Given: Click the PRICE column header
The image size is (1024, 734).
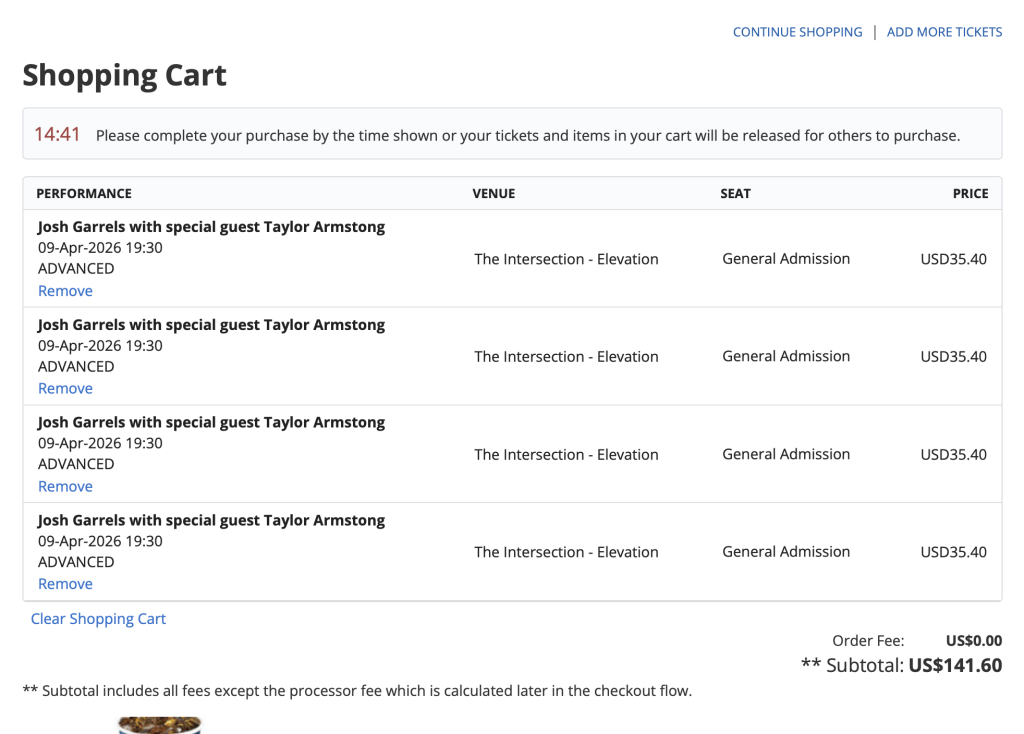Looking at the screenshot, I should pos(970,194).
